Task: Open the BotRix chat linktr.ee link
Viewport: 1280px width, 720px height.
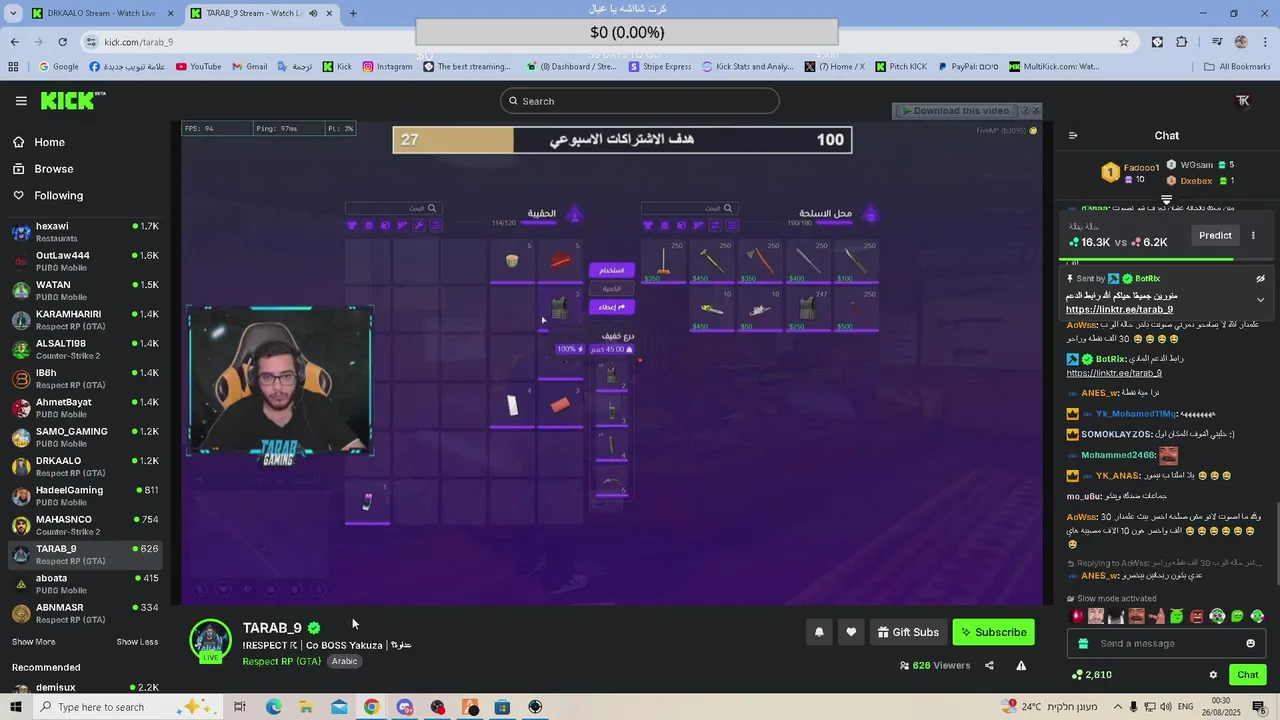Action: (1114, 373)
